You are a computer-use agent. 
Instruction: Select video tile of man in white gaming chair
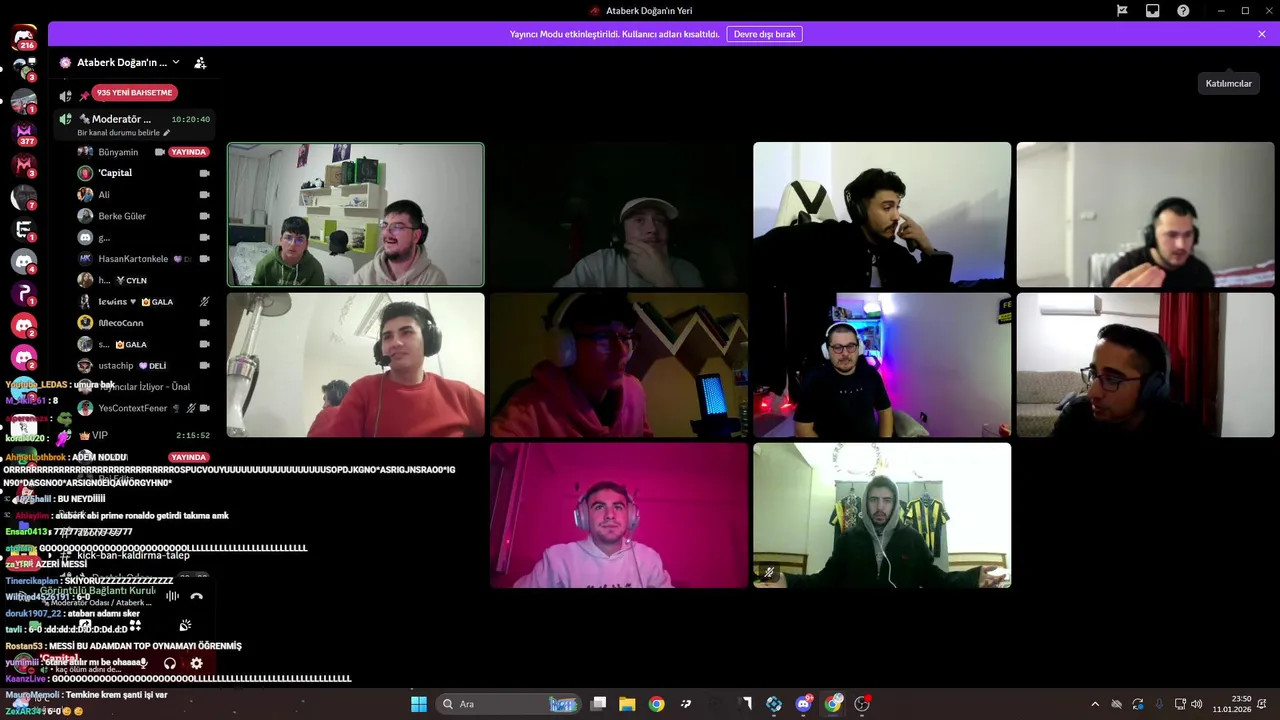pos(882,215)
